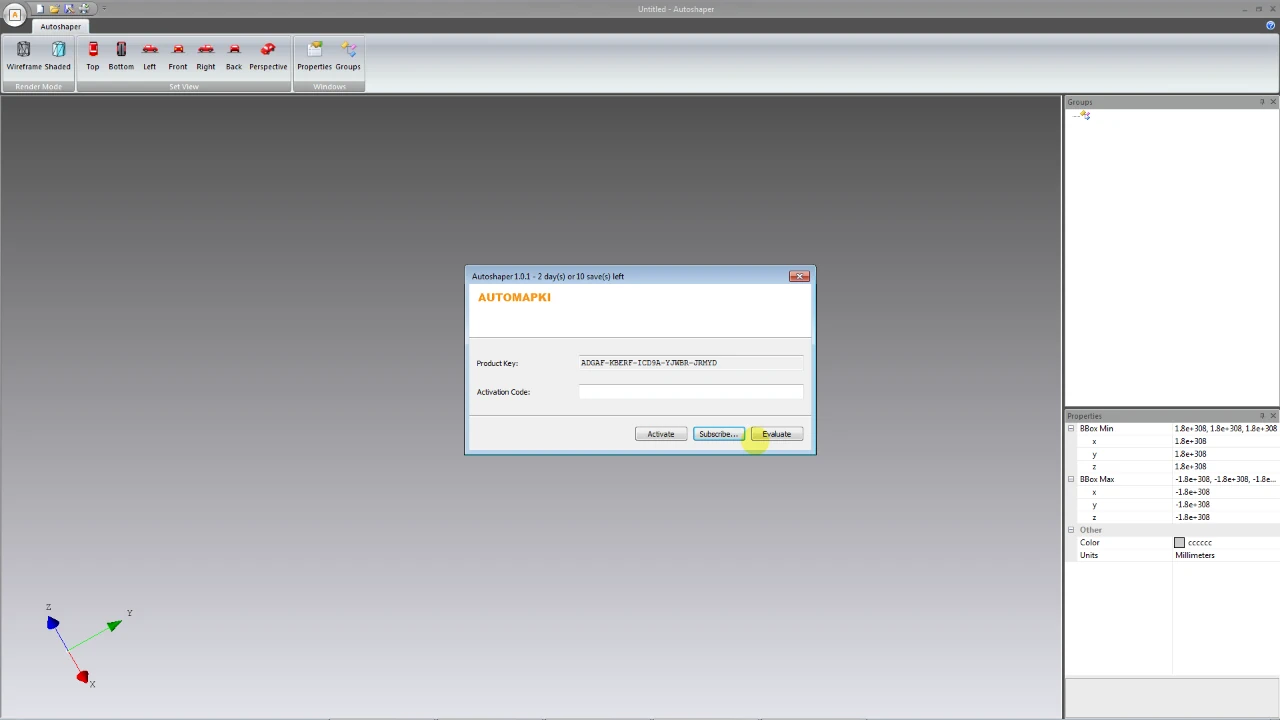Close the Groups panel

point(1273,102)
